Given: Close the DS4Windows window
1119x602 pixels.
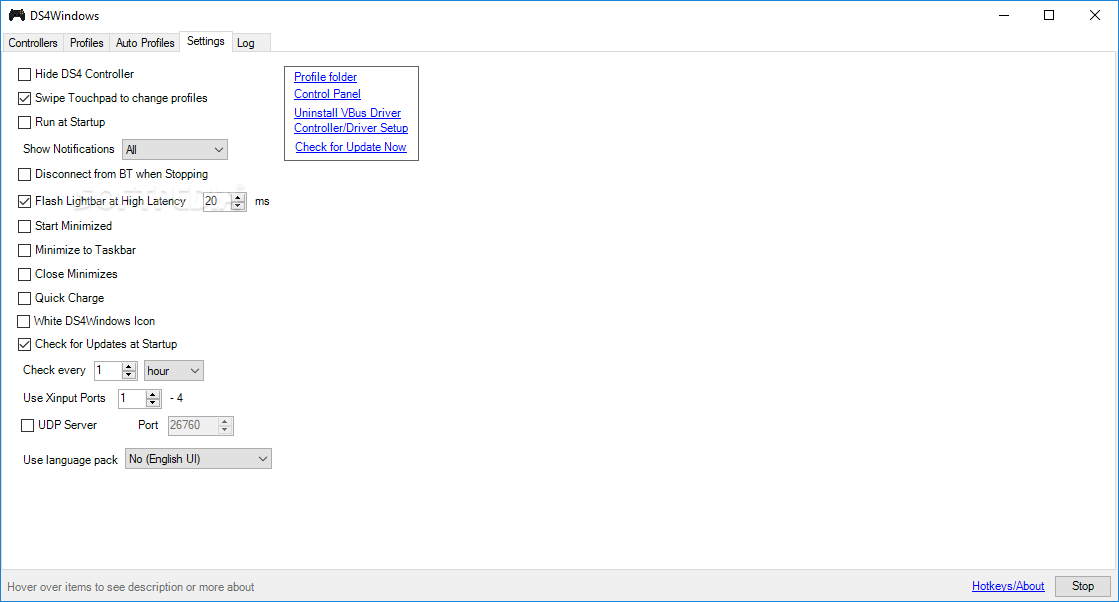Looking at the screenshot, I should tap(1094, 15).
